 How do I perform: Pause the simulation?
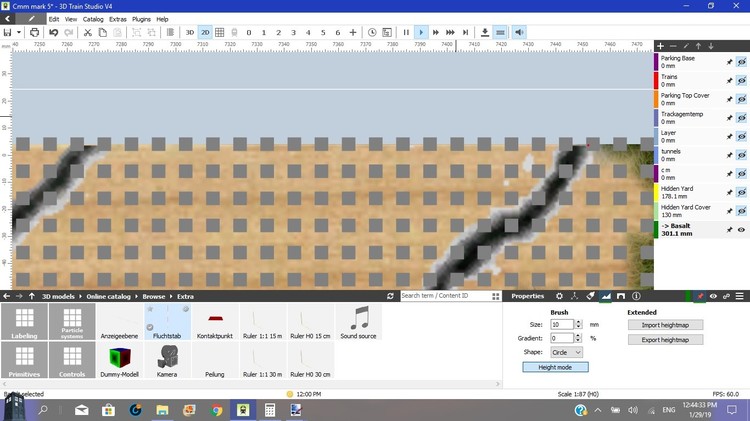pos(406,33)
